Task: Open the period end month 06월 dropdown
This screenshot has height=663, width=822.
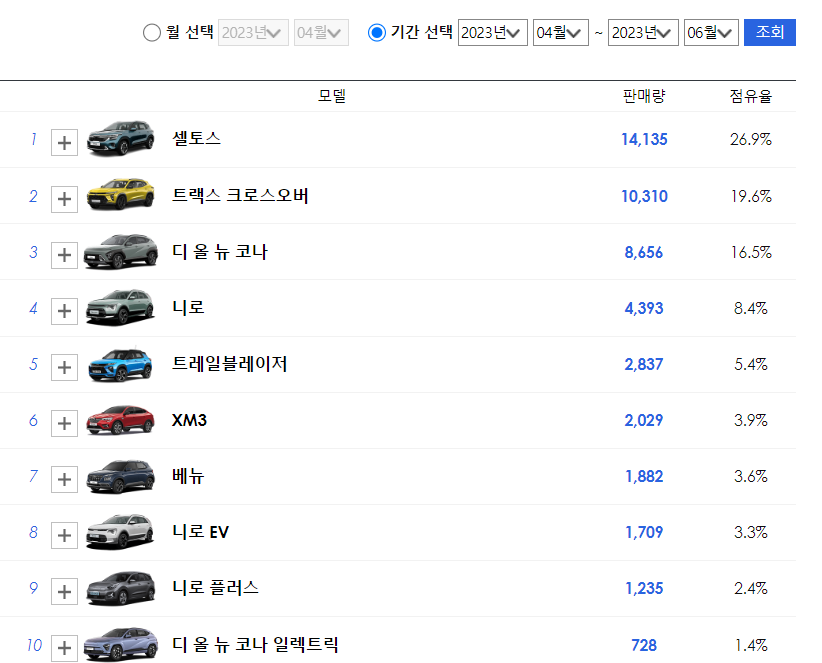Action: coord(711,32)
